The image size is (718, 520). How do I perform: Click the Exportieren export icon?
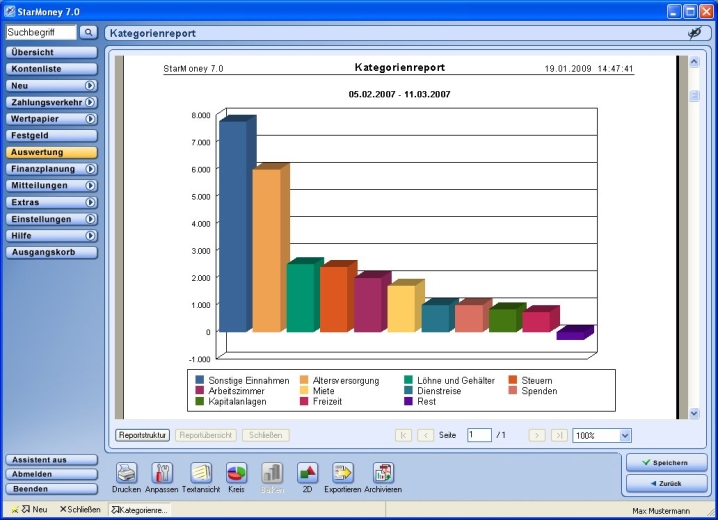pos(343,473)
